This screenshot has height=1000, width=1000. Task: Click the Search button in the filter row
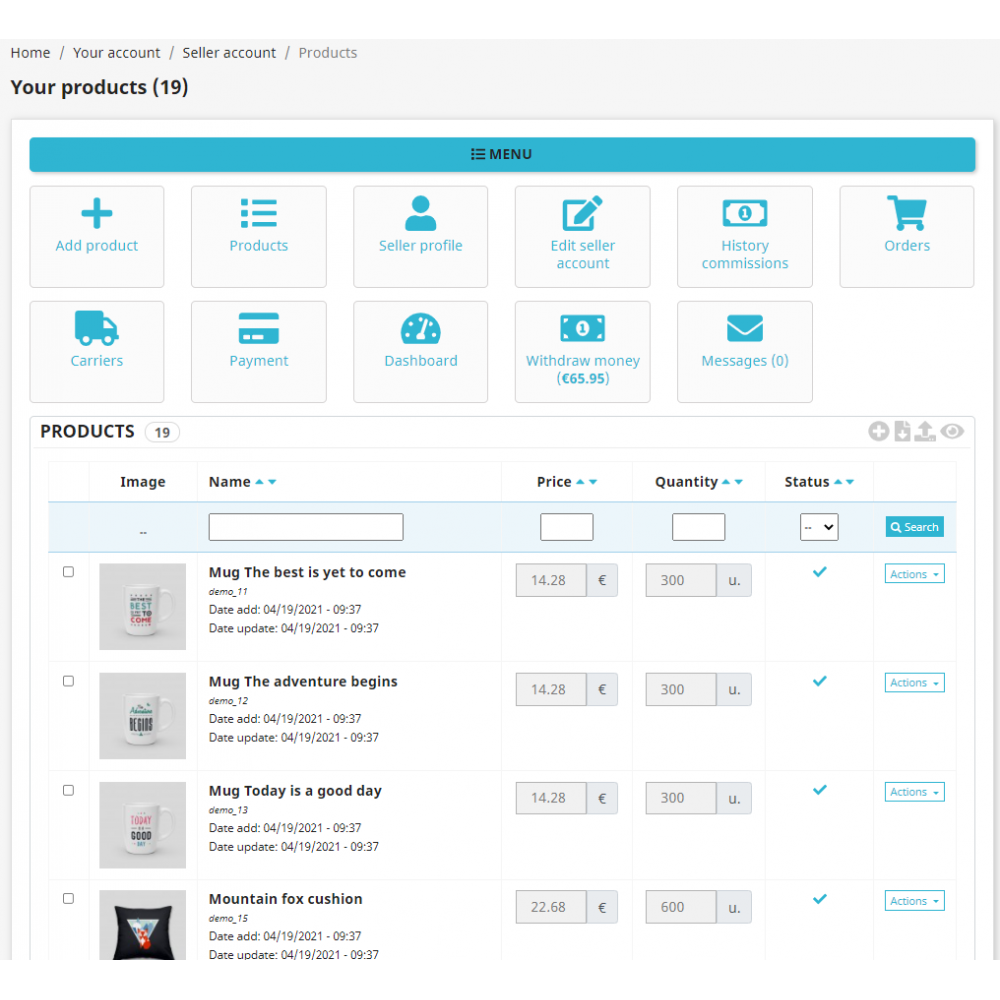tap(913, 526)
